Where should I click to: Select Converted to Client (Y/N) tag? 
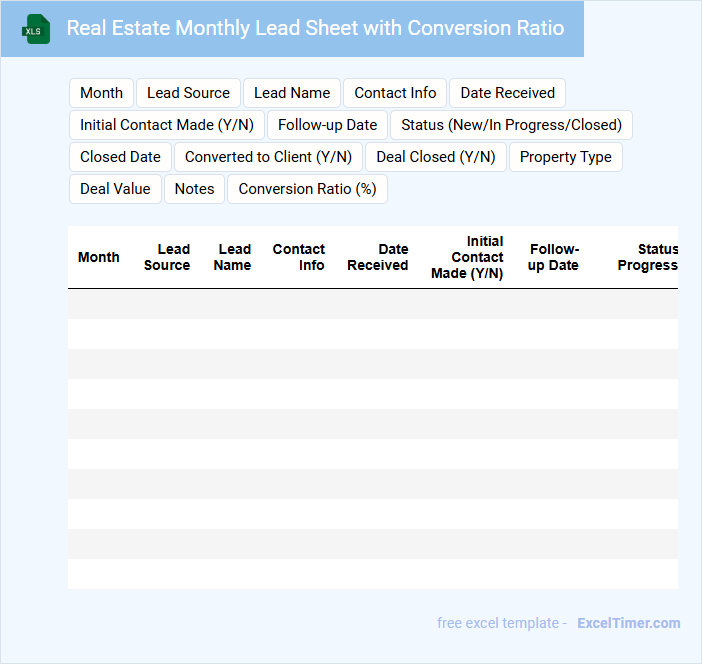268,157
